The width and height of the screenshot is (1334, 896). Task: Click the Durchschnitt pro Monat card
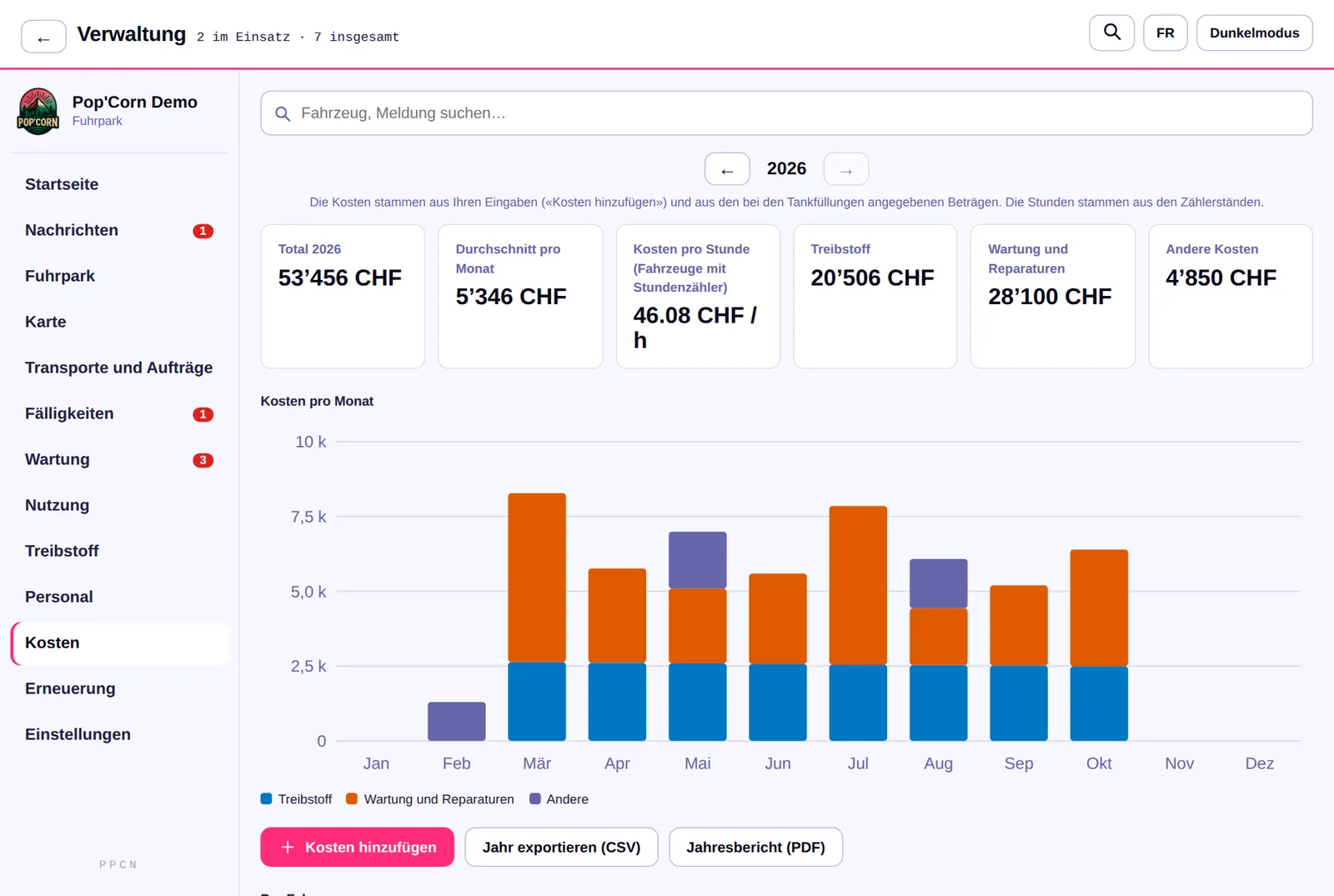click(x=520, y=296)
